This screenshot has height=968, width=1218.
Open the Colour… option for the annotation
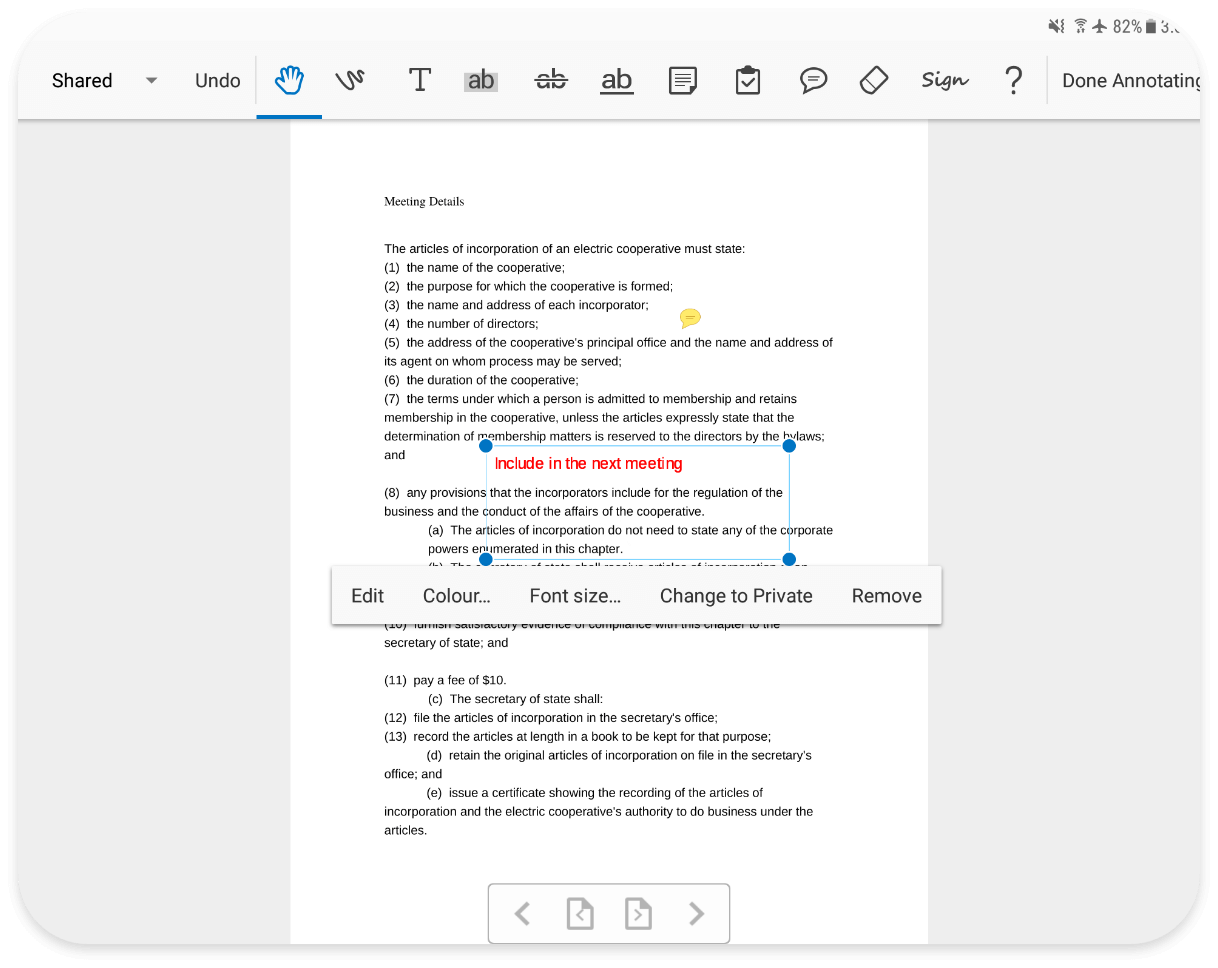[x=456, y=596]
